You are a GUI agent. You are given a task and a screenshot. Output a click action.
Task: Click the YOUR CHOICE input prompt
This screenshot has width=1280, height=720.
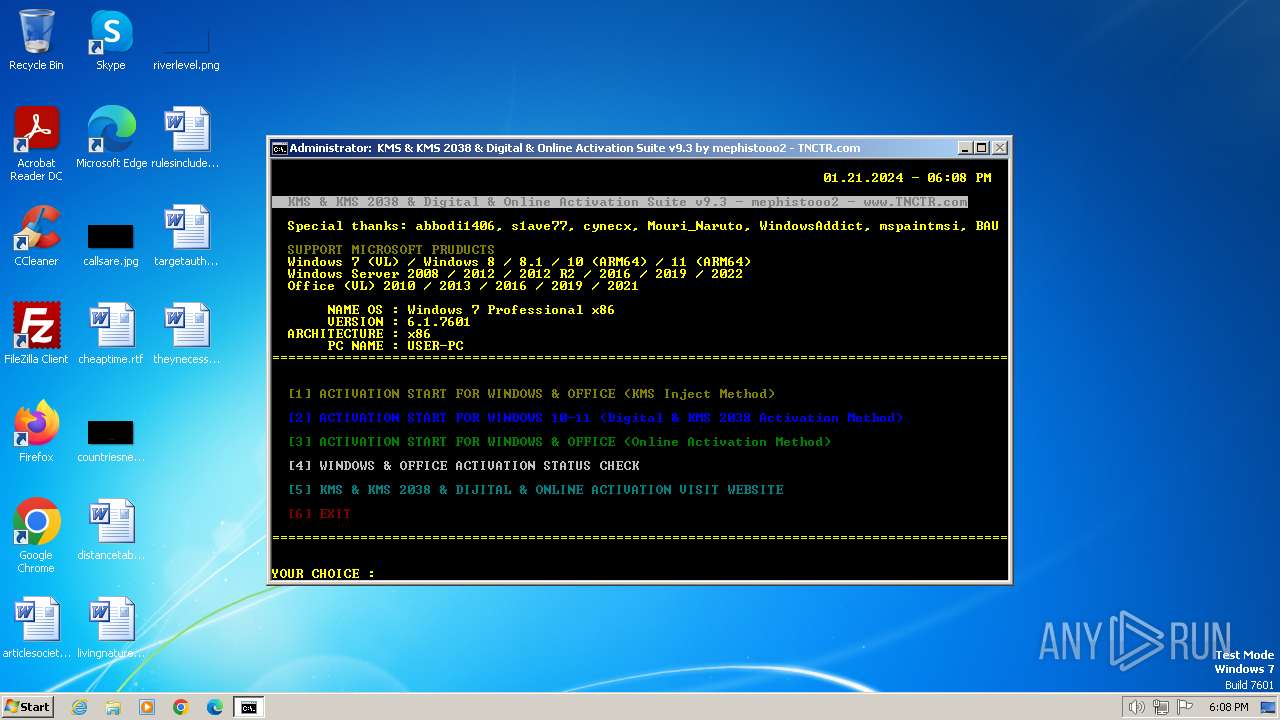point(323,574)
